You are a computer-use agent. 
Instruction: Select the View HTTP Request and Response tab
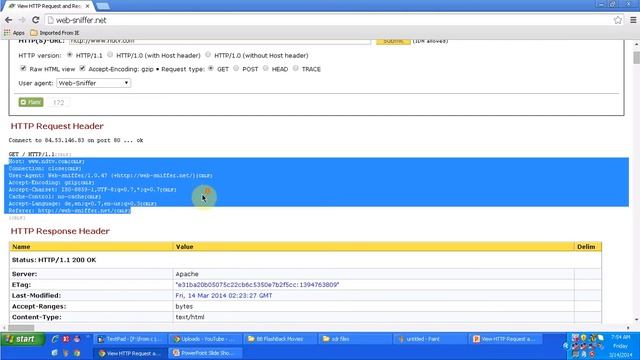47,6
